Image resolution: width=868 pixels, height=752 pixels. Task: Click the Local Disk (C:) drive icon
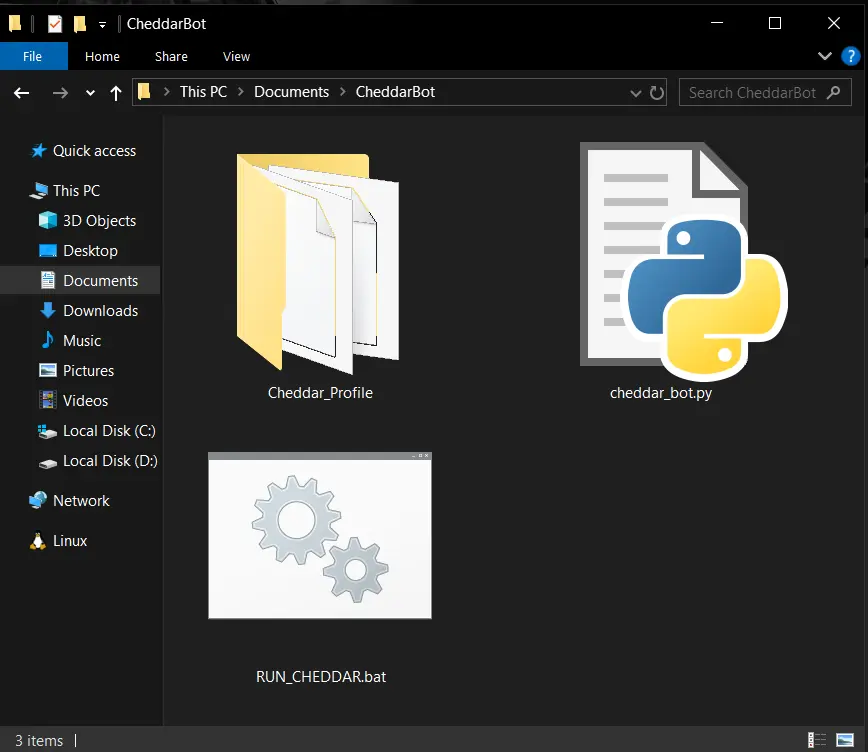pyautogui.click(x=48, y=431)
